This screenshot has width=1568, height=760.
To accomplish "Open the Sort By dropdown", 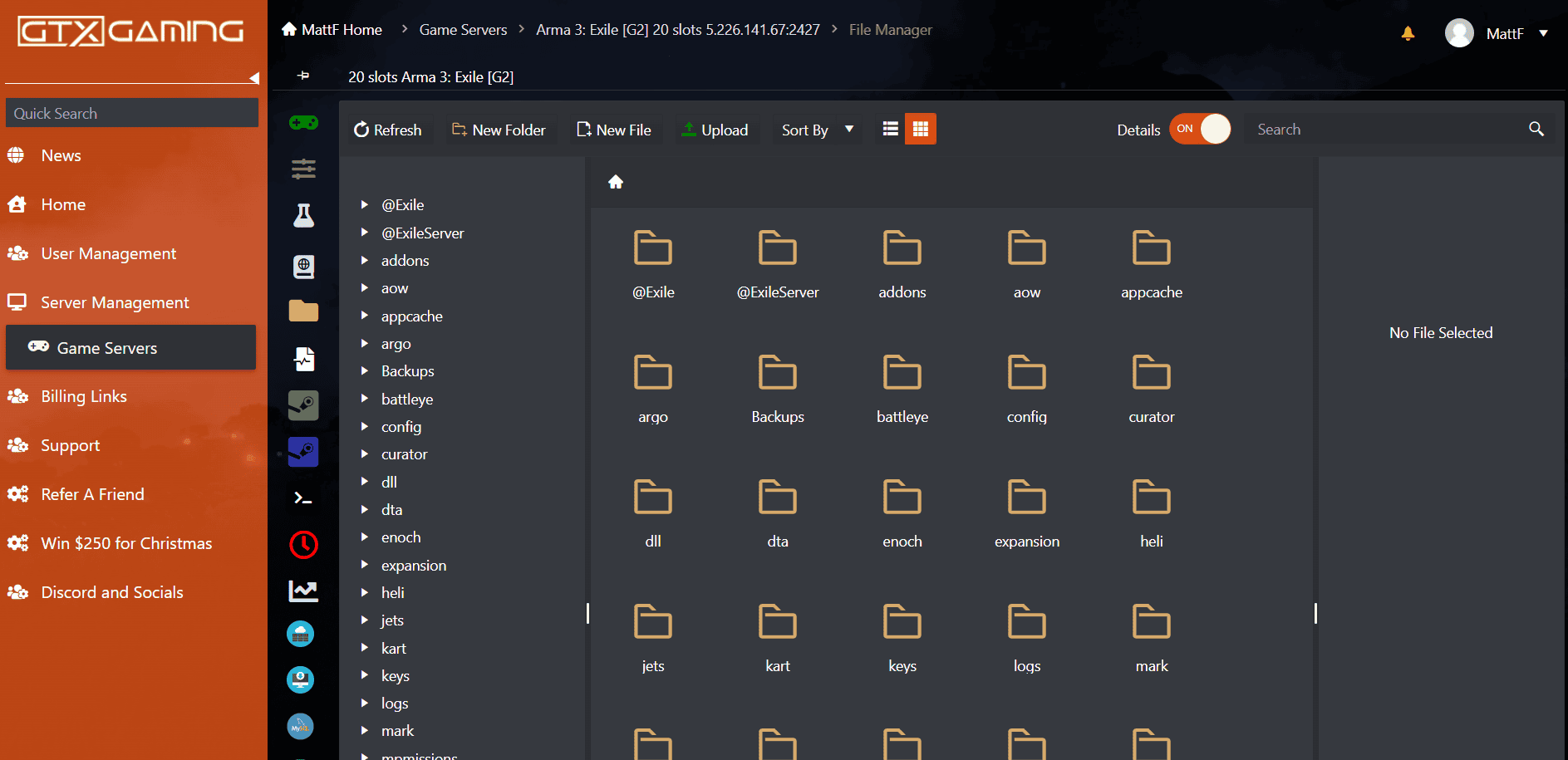I will [817, 130].
